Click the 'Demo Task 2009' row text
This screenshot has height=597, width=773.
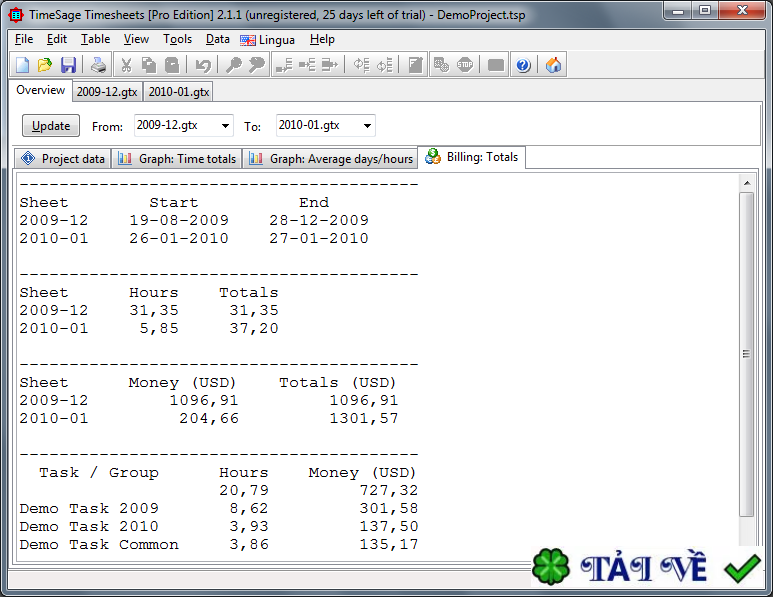89,508
